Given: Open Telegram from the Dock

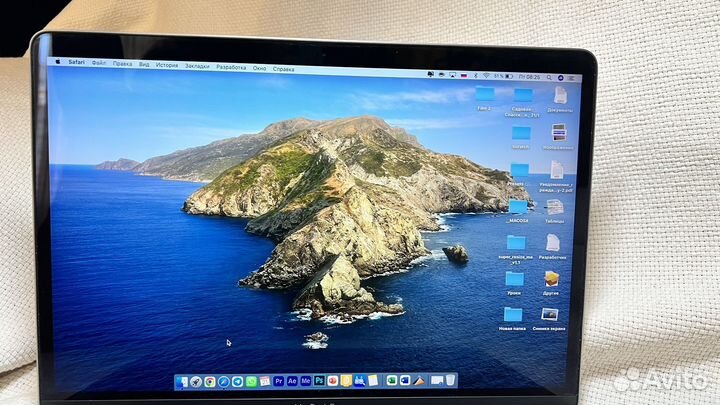Looking at the screenshot, I should [237, 382].
